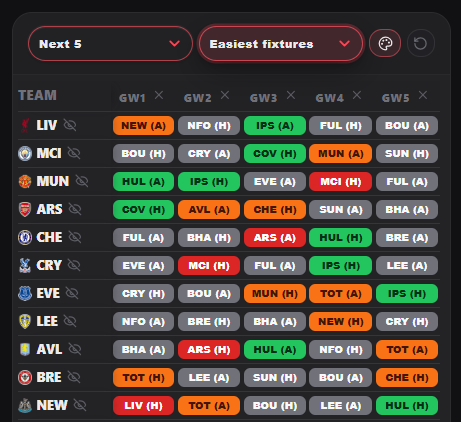The image size is (461, 422).
Task: Hide the CHE row
Action: [75, 237]
